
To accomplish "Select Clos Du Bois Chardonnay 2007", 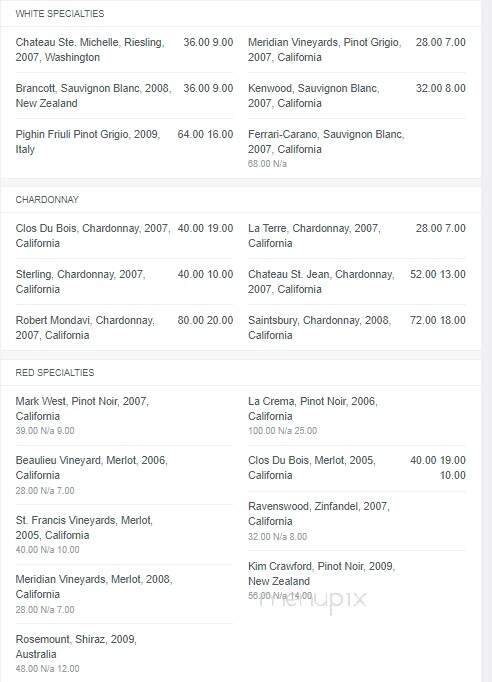I will pyautogui.click(x=124, y=235).
